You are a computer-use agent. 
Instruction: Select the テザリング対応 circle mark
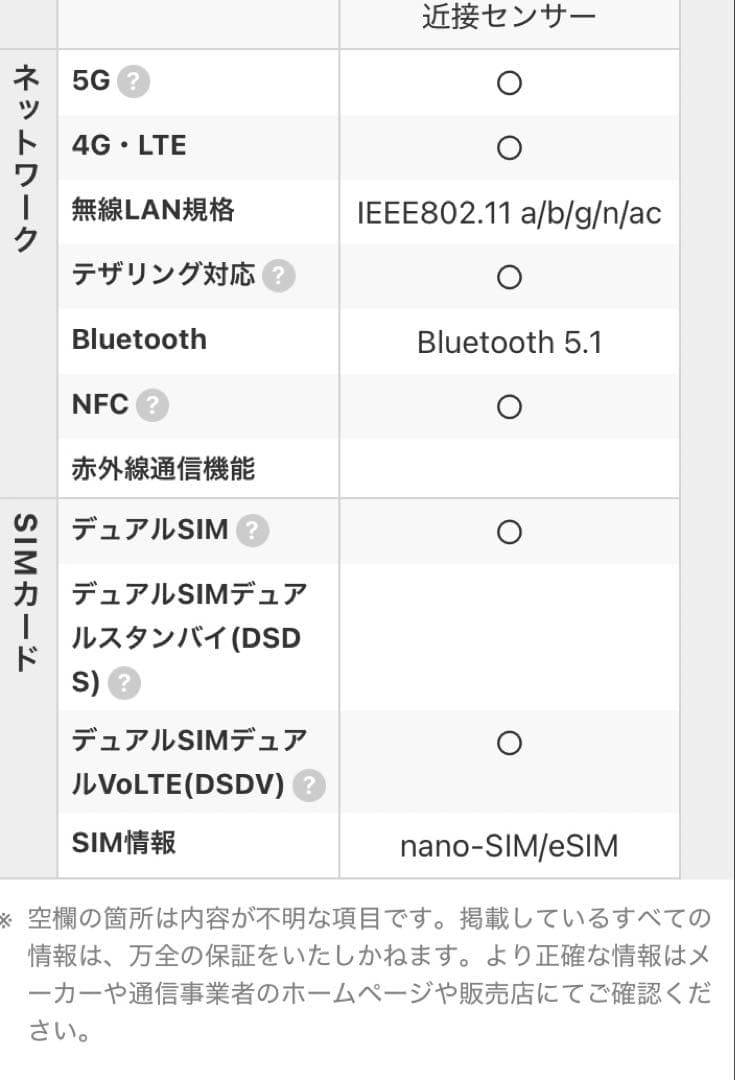[x=509, y=277]
